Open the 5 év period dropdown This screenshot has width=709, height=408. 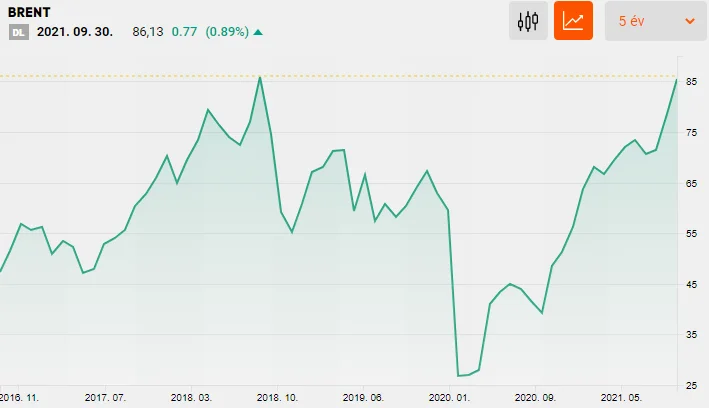click(656, 21)
